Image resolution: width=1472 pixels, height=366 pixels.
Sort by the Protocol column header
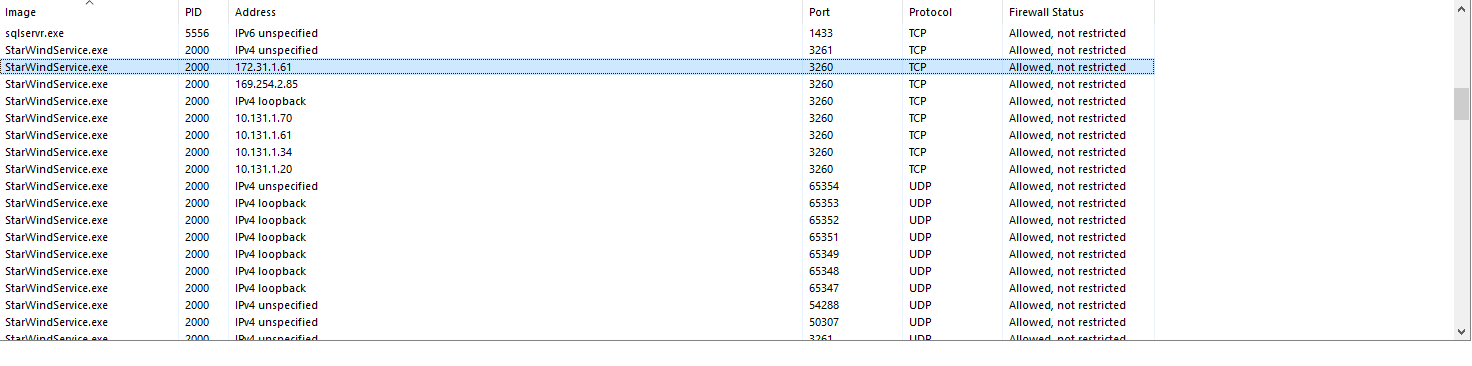[952, 12]
